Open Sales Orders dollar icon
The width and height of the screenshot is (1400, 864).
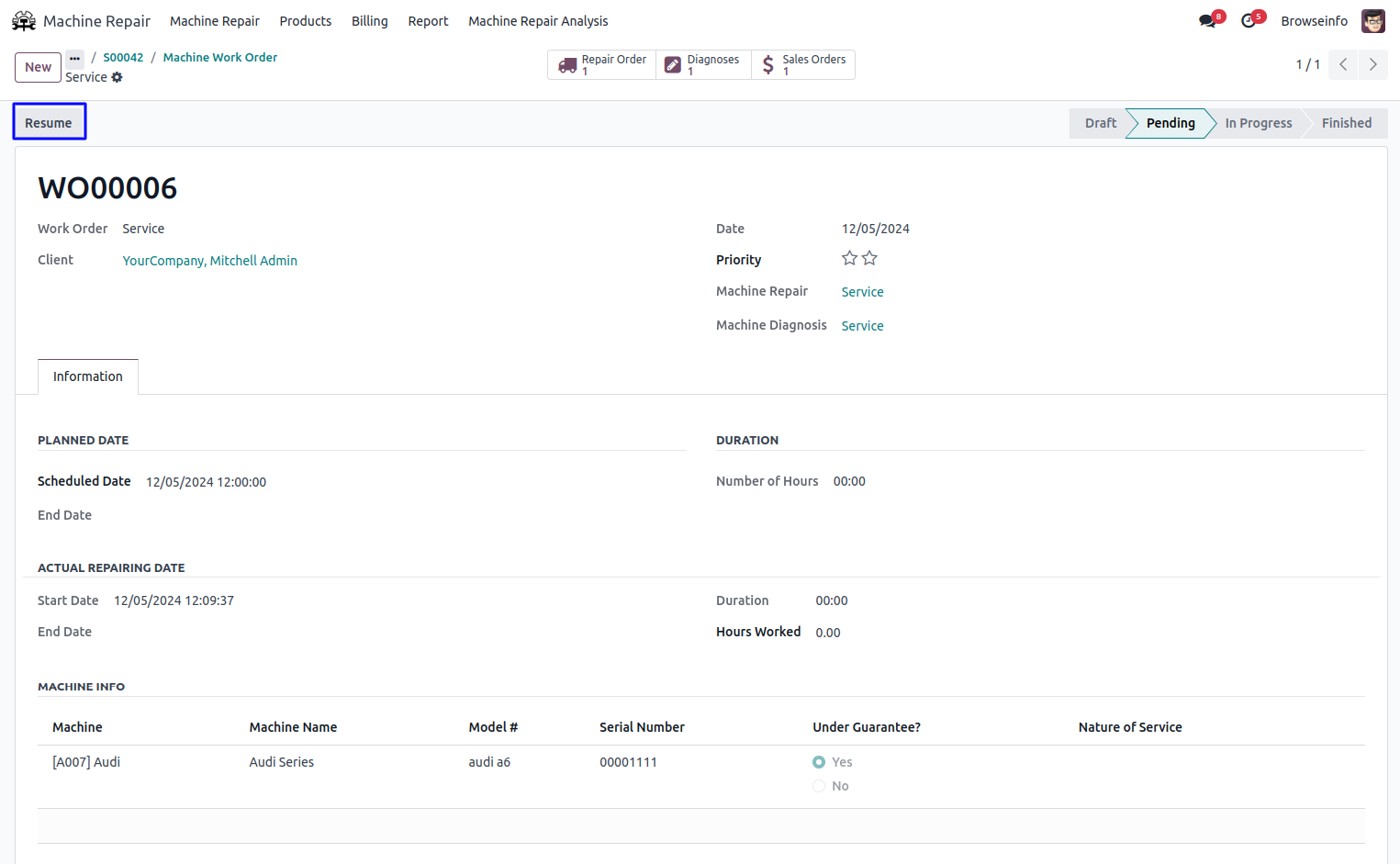pyautogui.click(x=768, y=65)
